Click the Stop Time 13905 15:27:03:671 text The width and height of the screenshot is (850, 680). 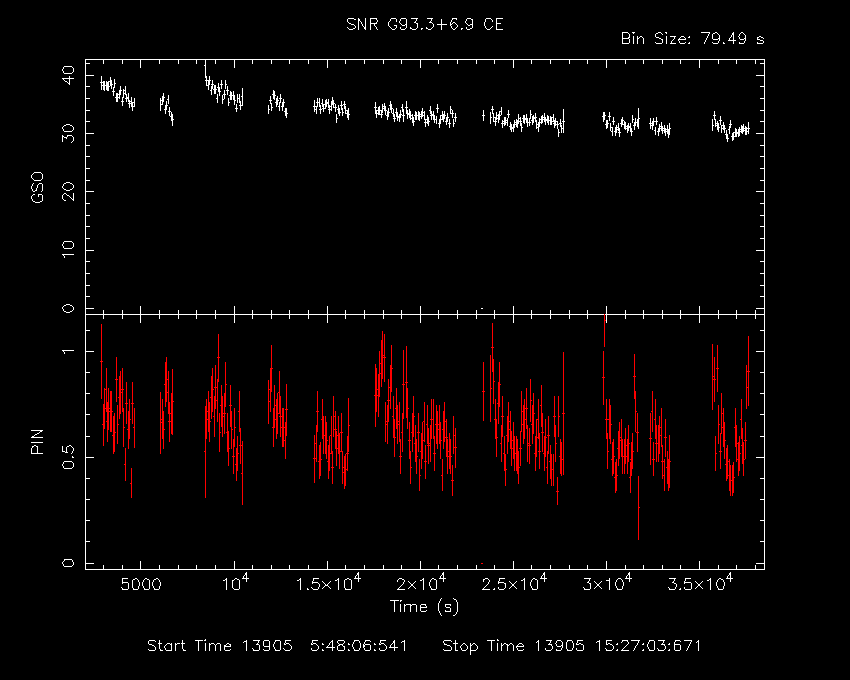(571, 646)
